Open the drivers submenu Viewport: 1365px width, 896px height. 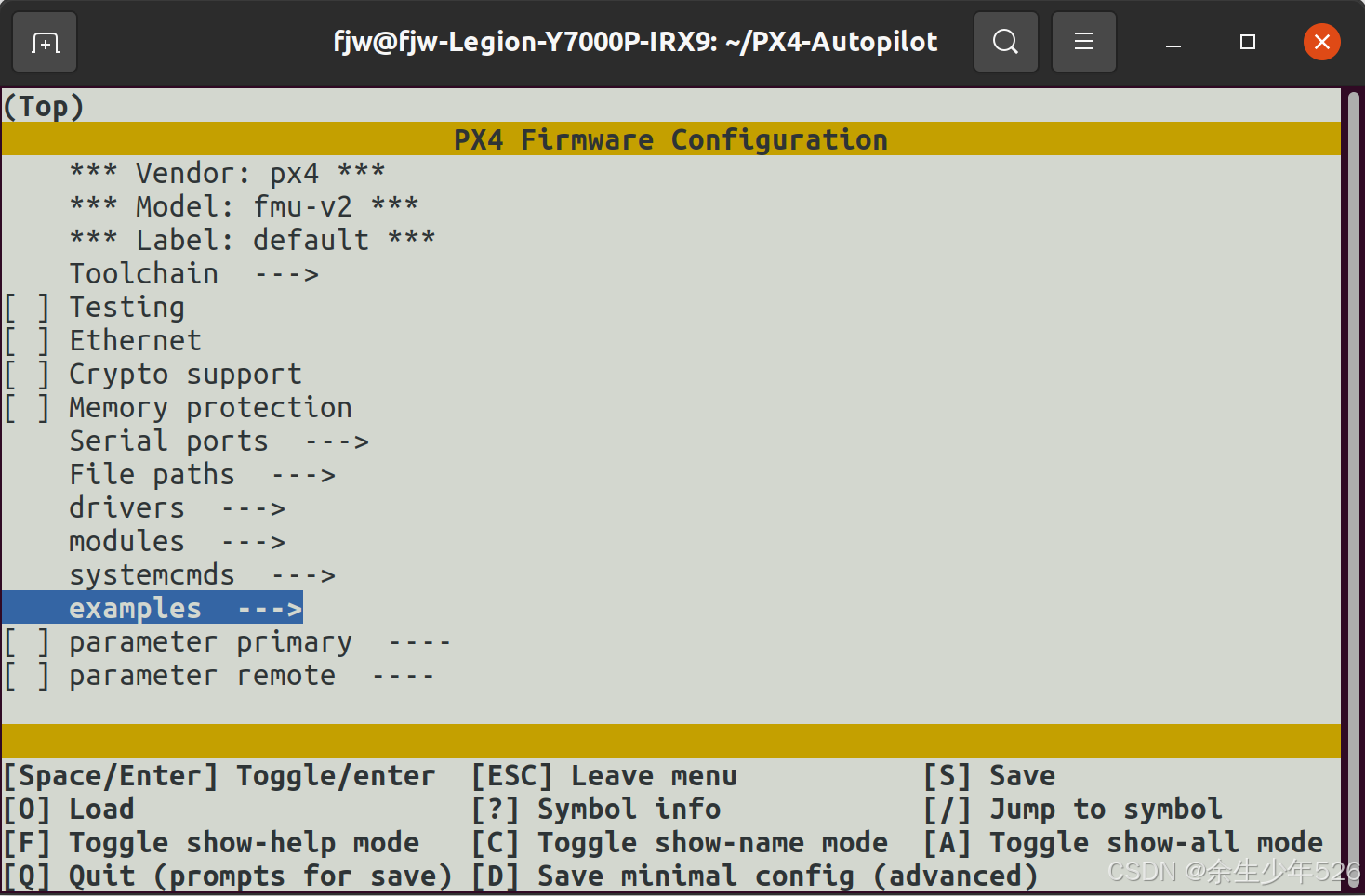pos(126,507)
